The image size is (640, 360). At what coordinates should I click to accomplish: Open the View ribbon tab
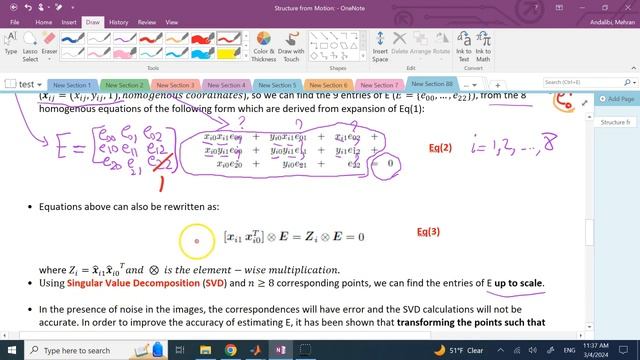(x=171, y=22)
